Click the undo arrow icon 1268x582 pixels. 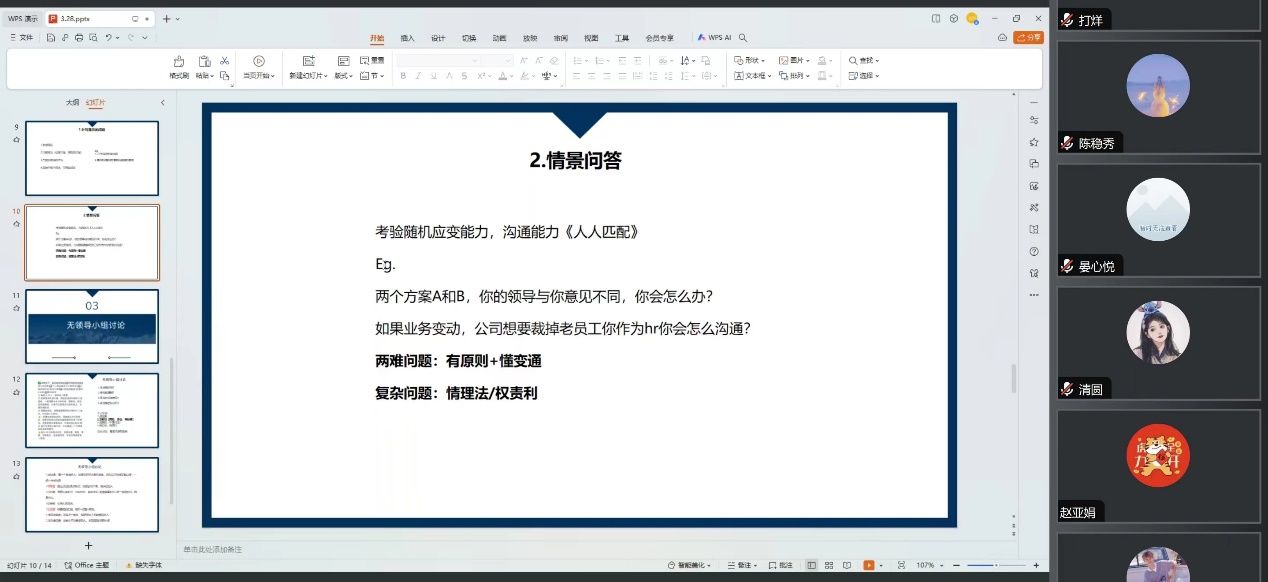[x=108, y=37]
